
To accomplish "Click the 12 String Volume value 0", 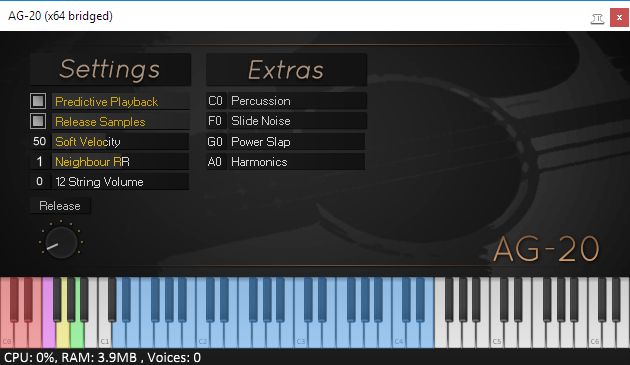I will tap(39, 181).
